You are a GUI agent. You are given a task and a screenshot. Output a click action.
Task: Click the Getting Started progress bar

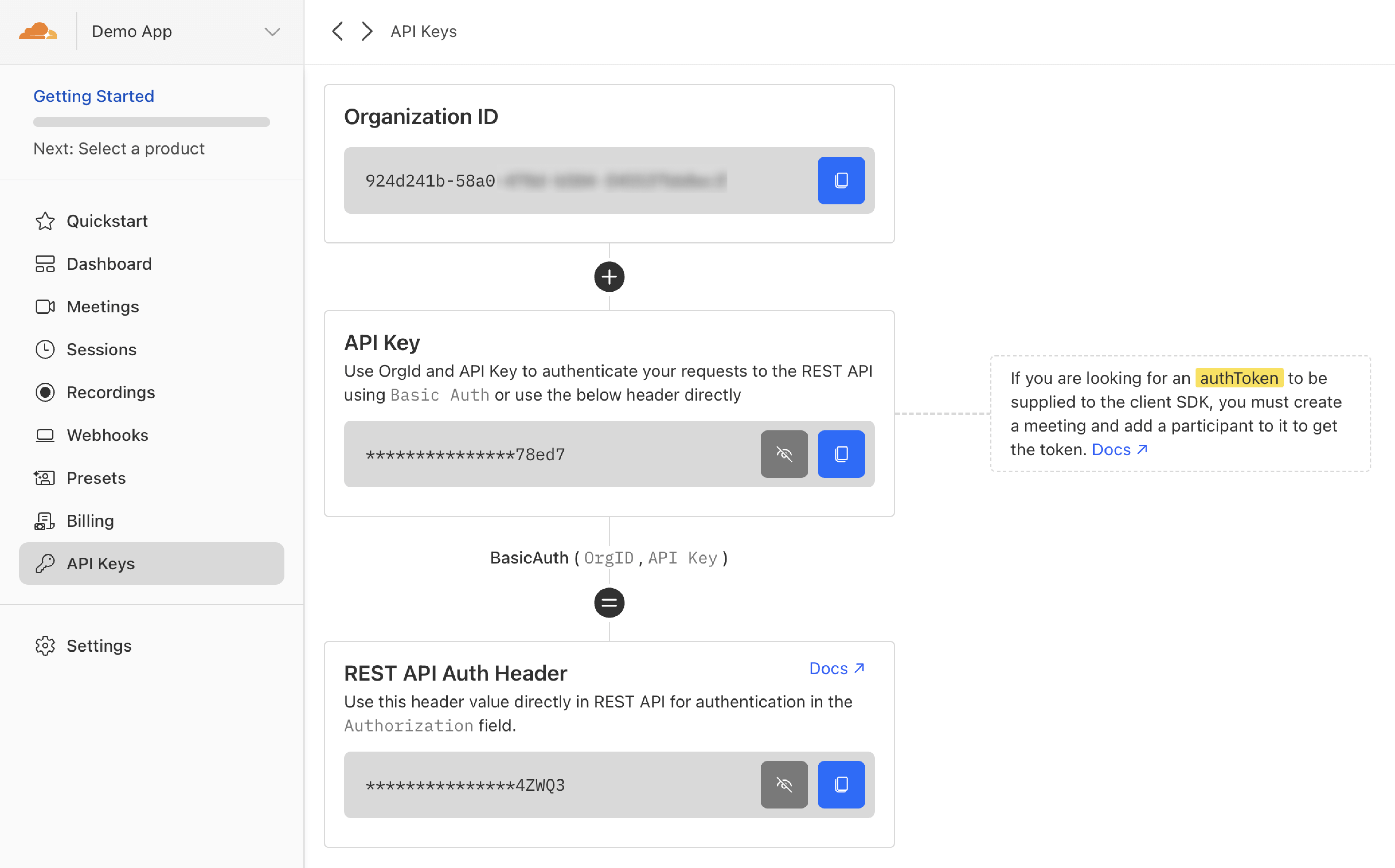click(x=152, y=122)
